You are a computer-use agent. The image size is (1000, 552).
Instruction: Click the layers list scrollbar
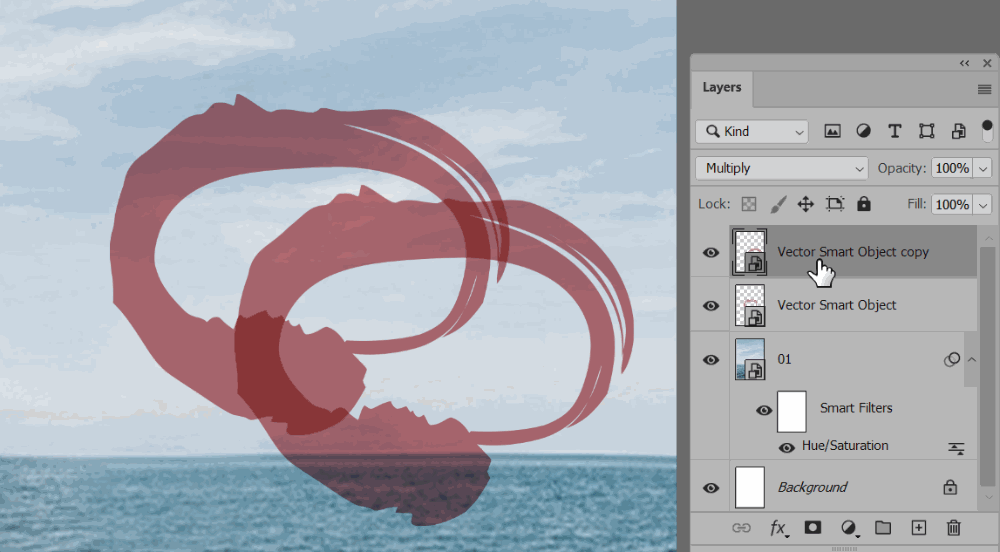click(x=987, y=366)
